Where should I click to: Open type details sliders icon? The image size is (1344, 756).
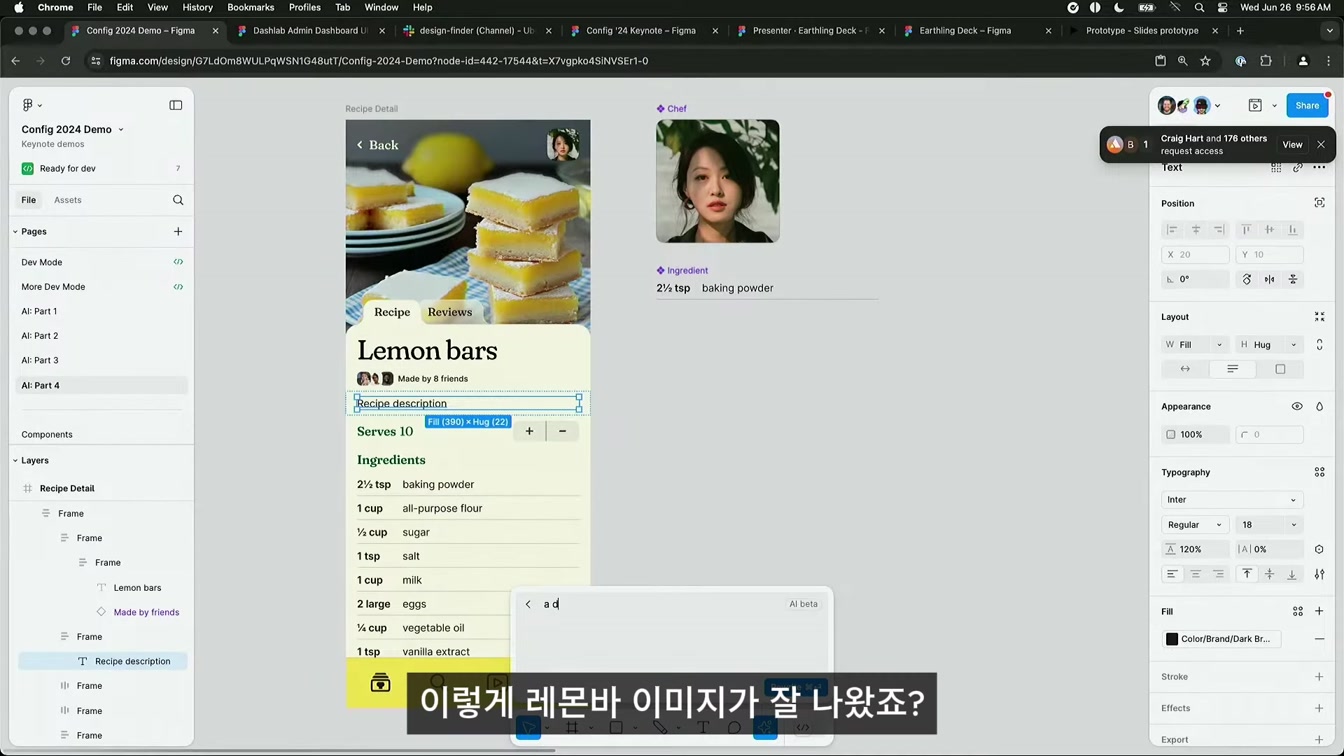tap(1319, 574)
